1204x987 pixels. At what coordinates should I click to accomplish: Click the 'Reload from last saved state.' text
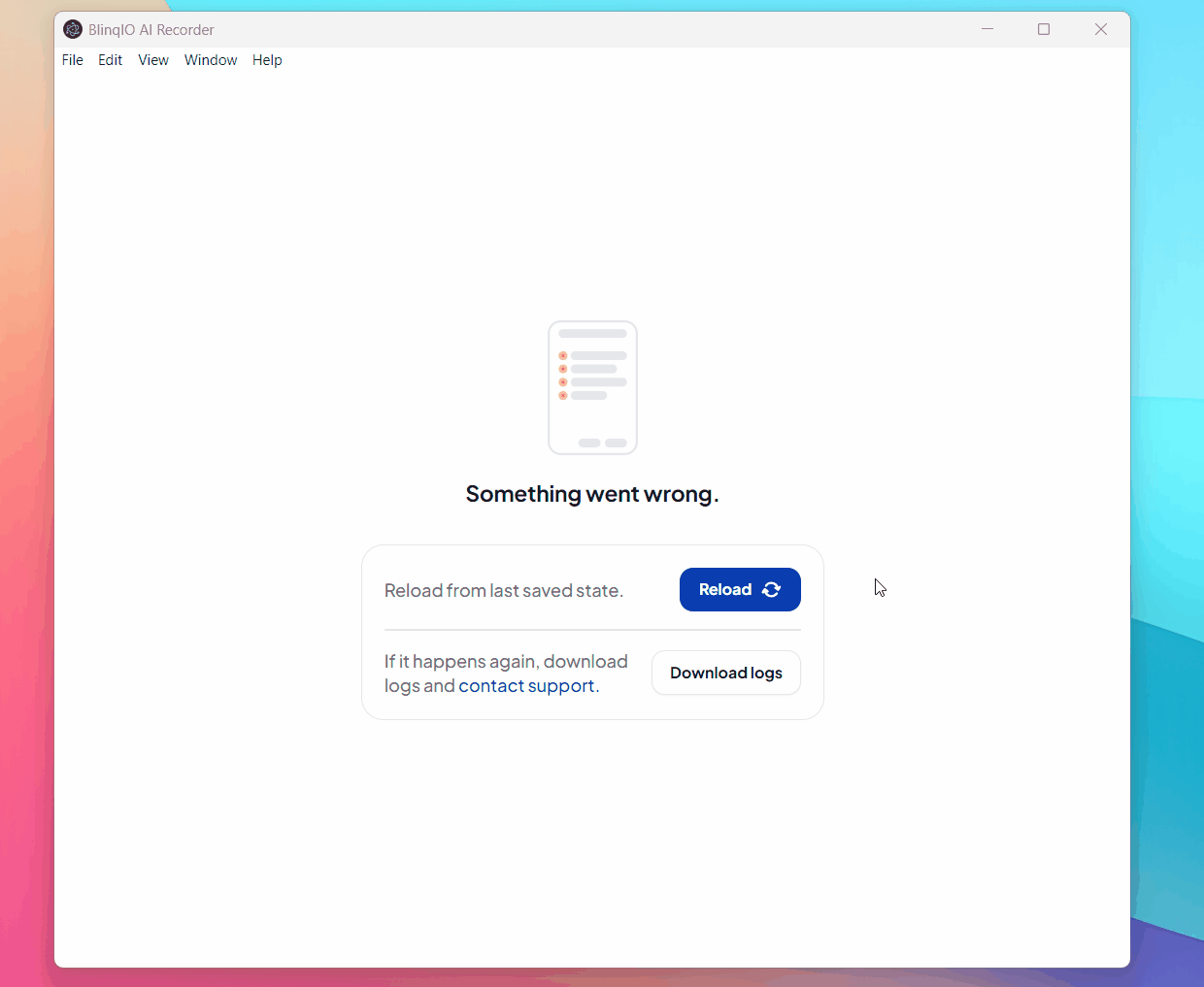pos(504,591)
